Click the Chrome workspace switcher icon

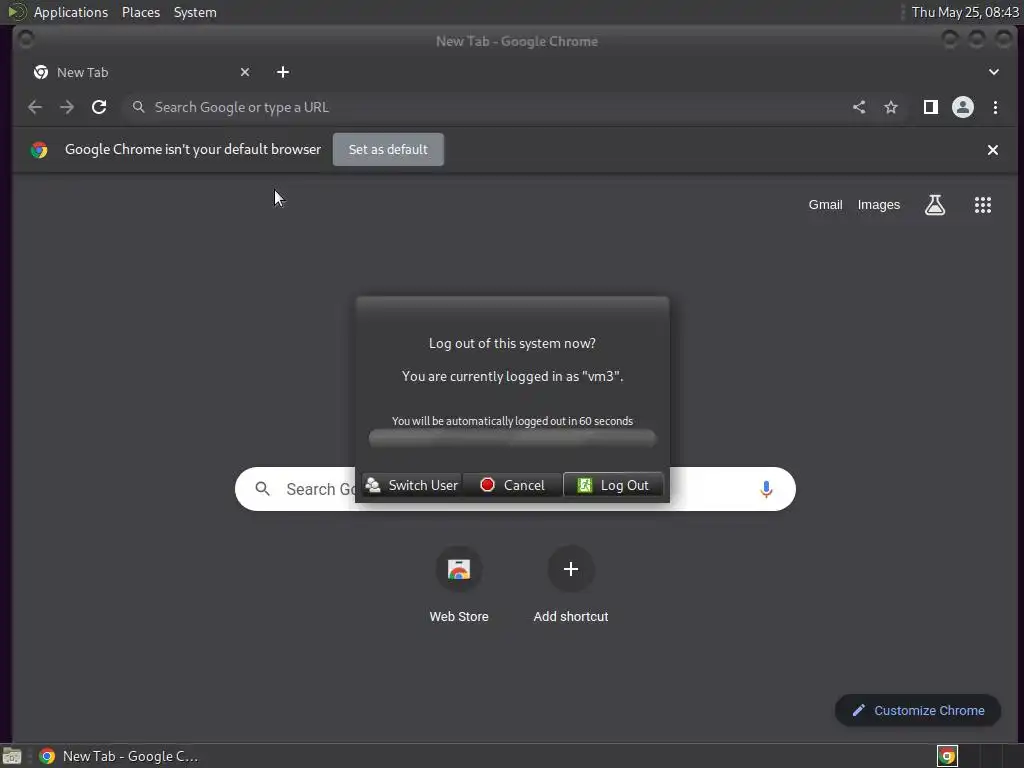coord(947,756)
